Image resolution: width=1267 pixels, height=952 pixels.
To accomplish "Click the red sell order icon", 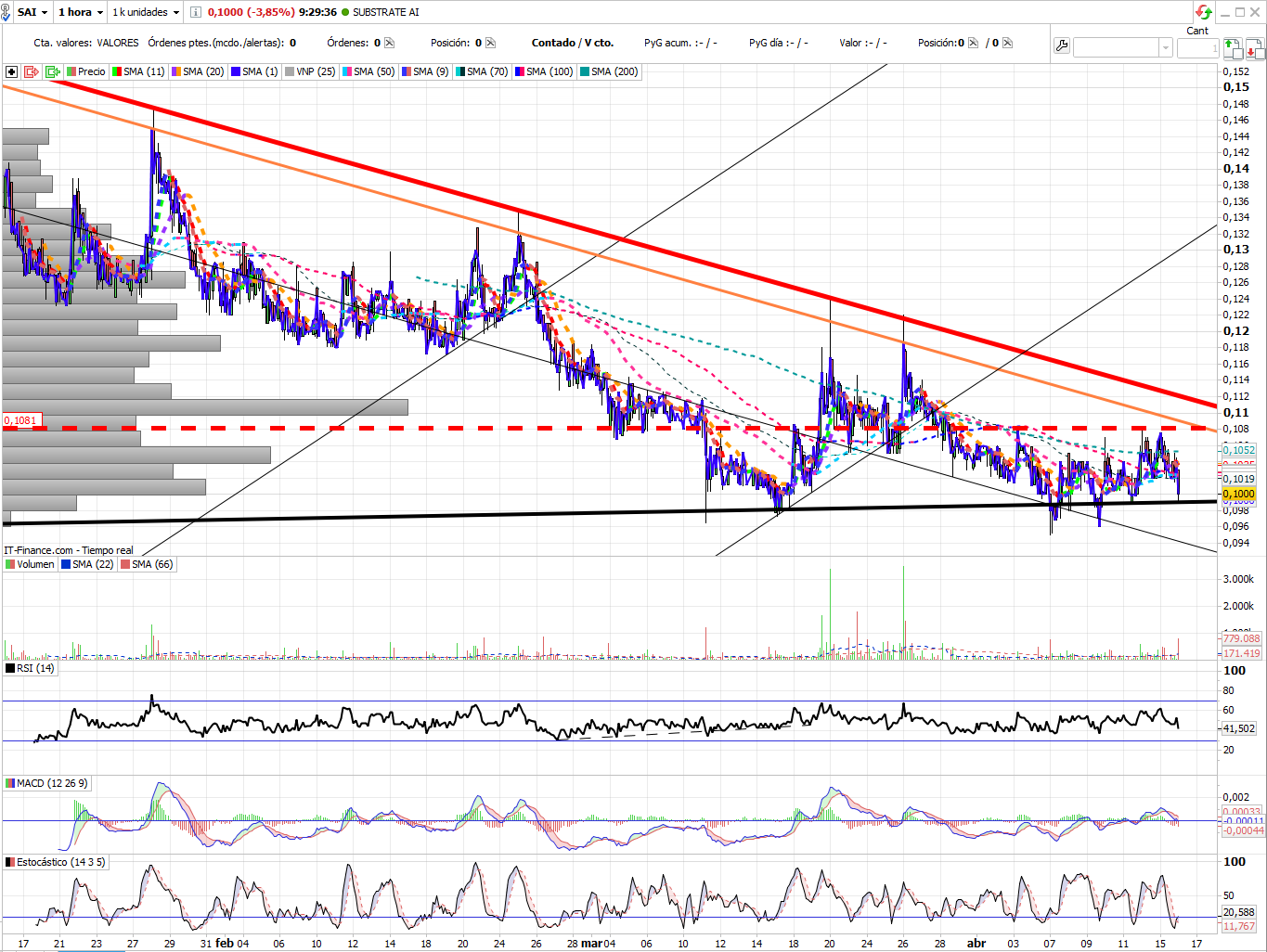I will click(x=1253, y=47).
